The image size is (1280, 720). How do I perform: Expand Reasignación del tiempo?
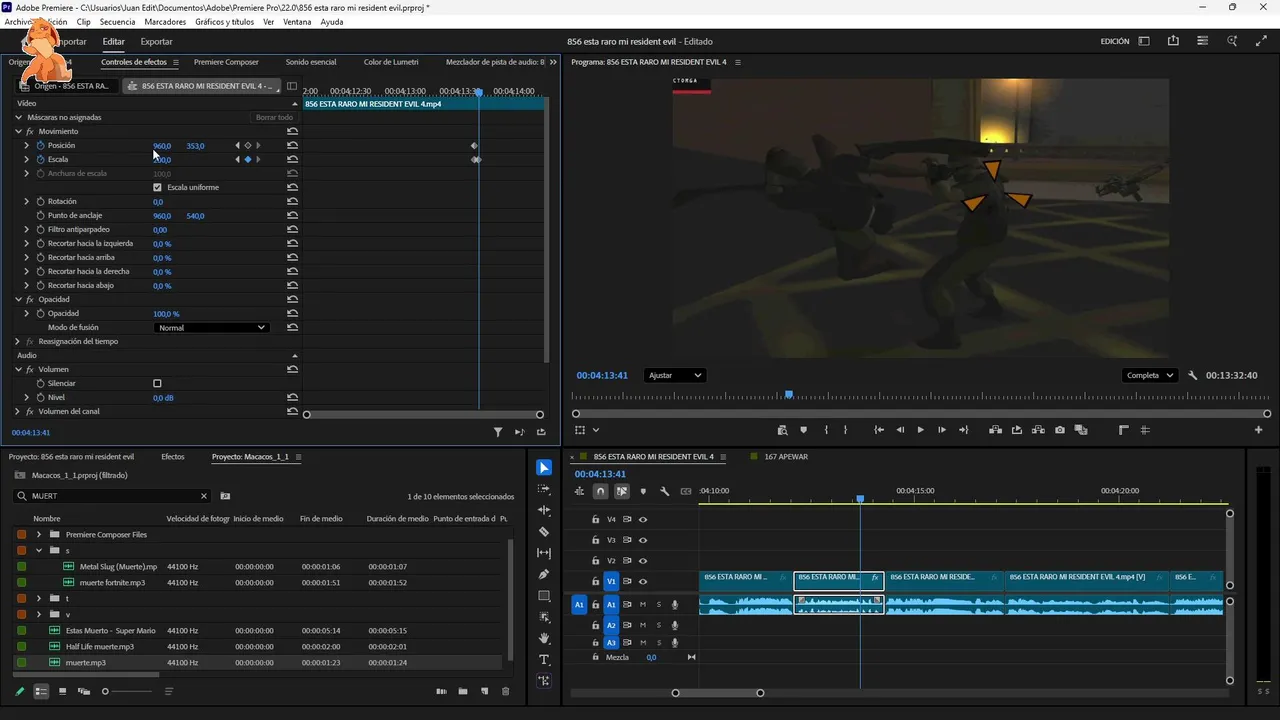[18, 341]
